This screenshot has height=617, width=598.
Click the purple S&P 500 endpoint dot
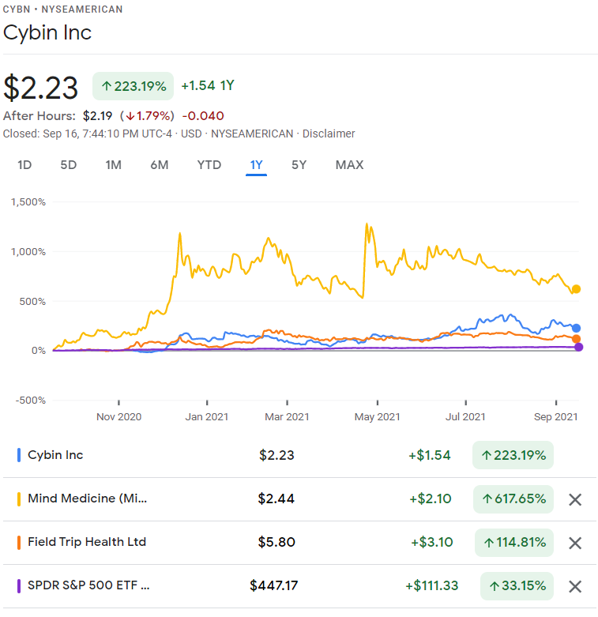[578, 347]
